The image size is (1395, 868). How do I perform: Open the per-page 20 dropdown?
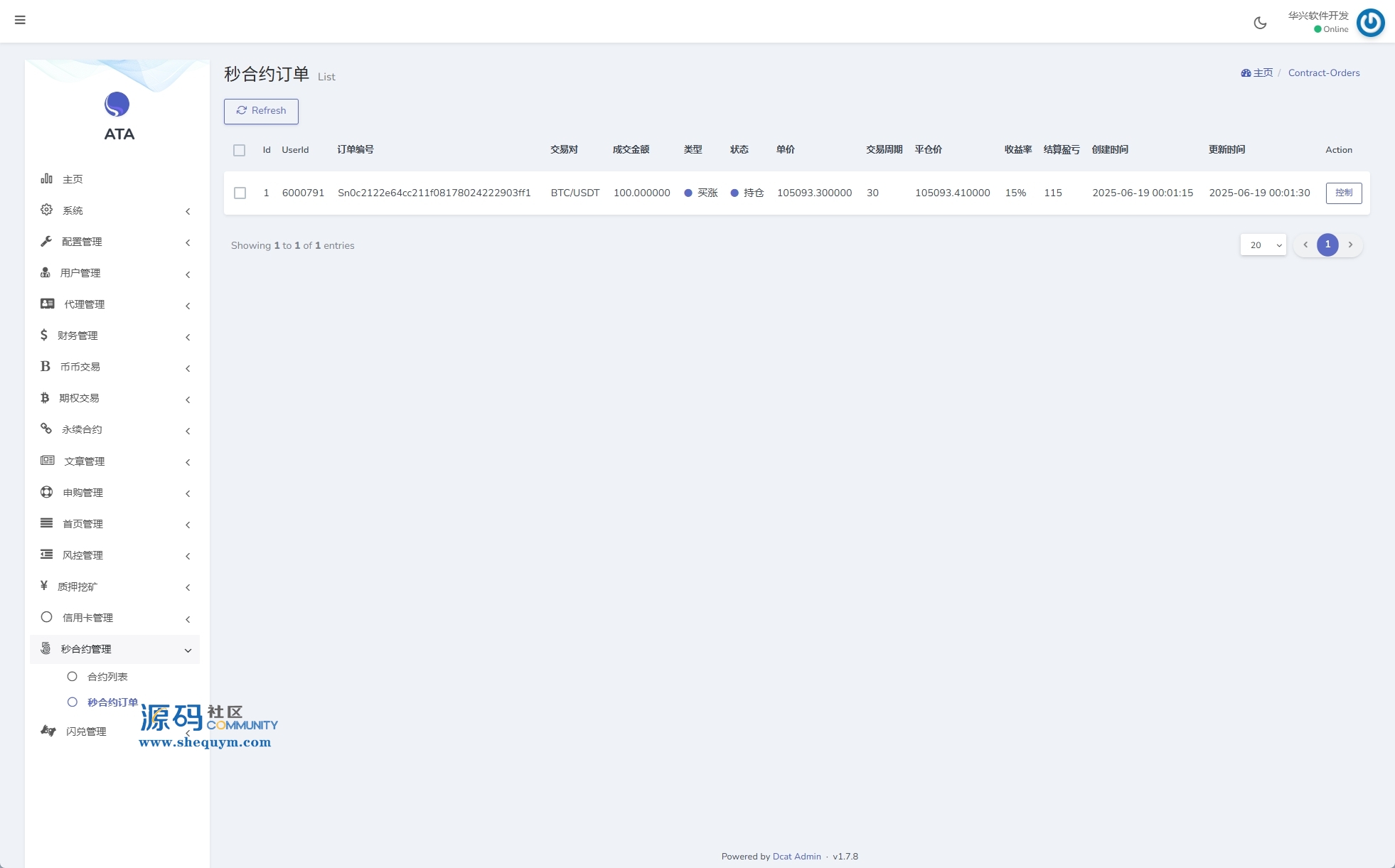pyautogui.click(x=1263, y=245)
